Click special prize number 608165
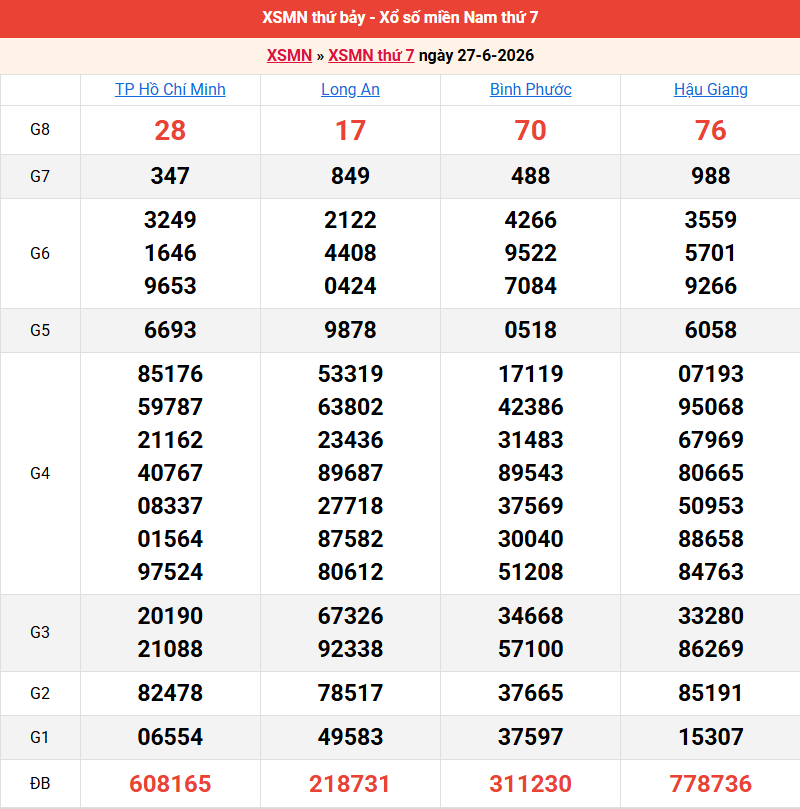Screen dimensions: 800x809 click(x=170, y=784)
